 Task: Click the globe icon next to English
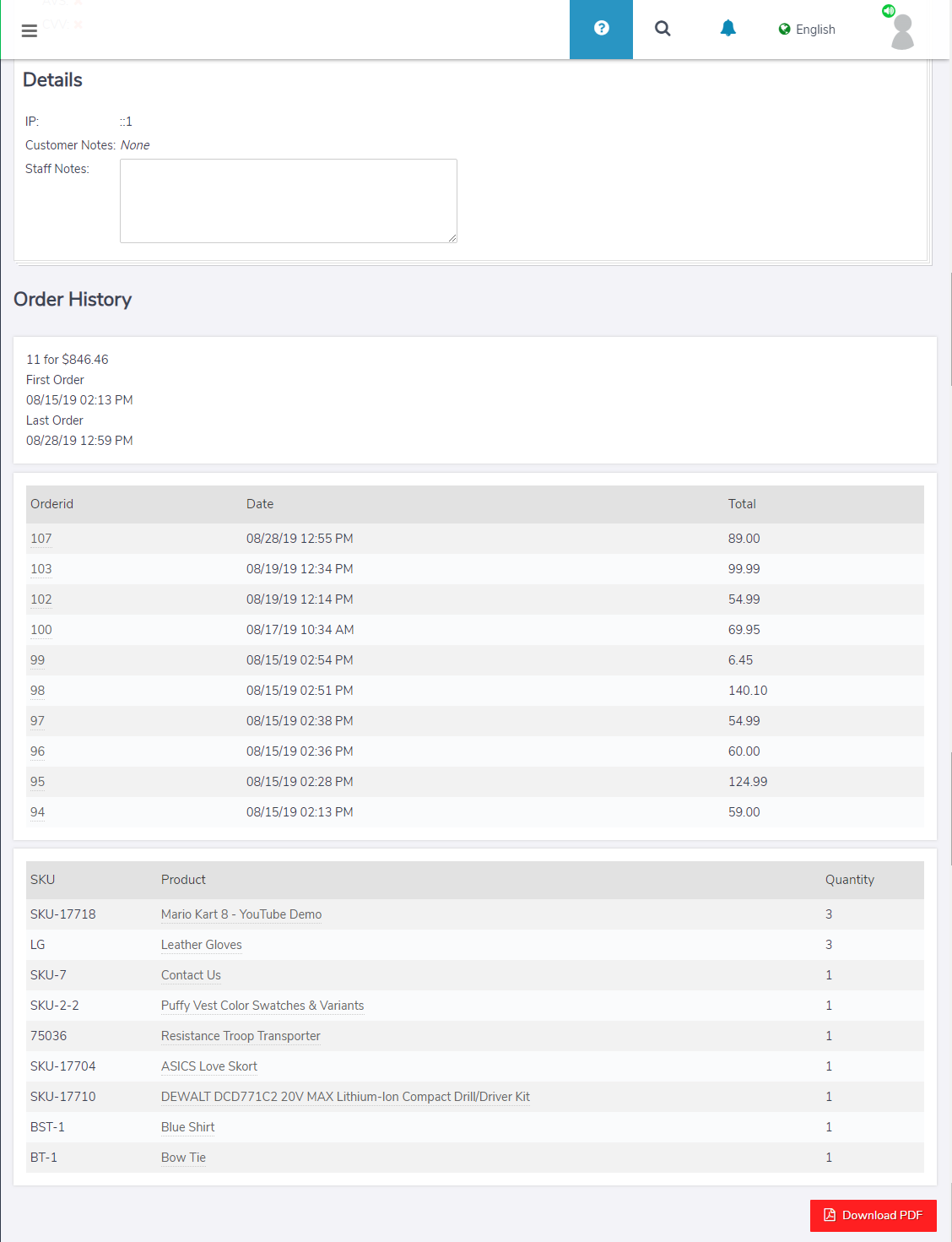point(783,29)
